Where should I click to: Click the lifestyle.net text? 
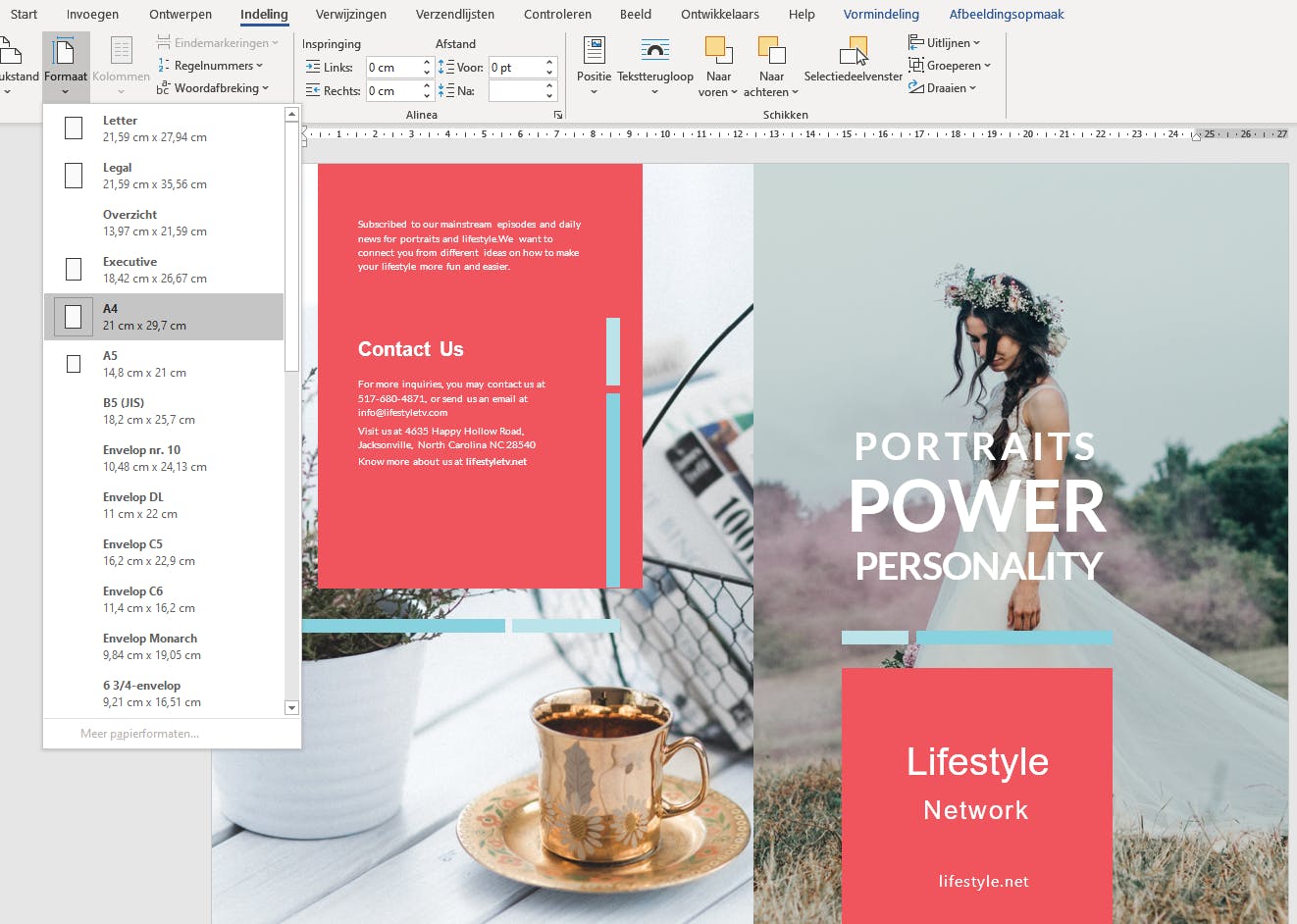[983, 881]
